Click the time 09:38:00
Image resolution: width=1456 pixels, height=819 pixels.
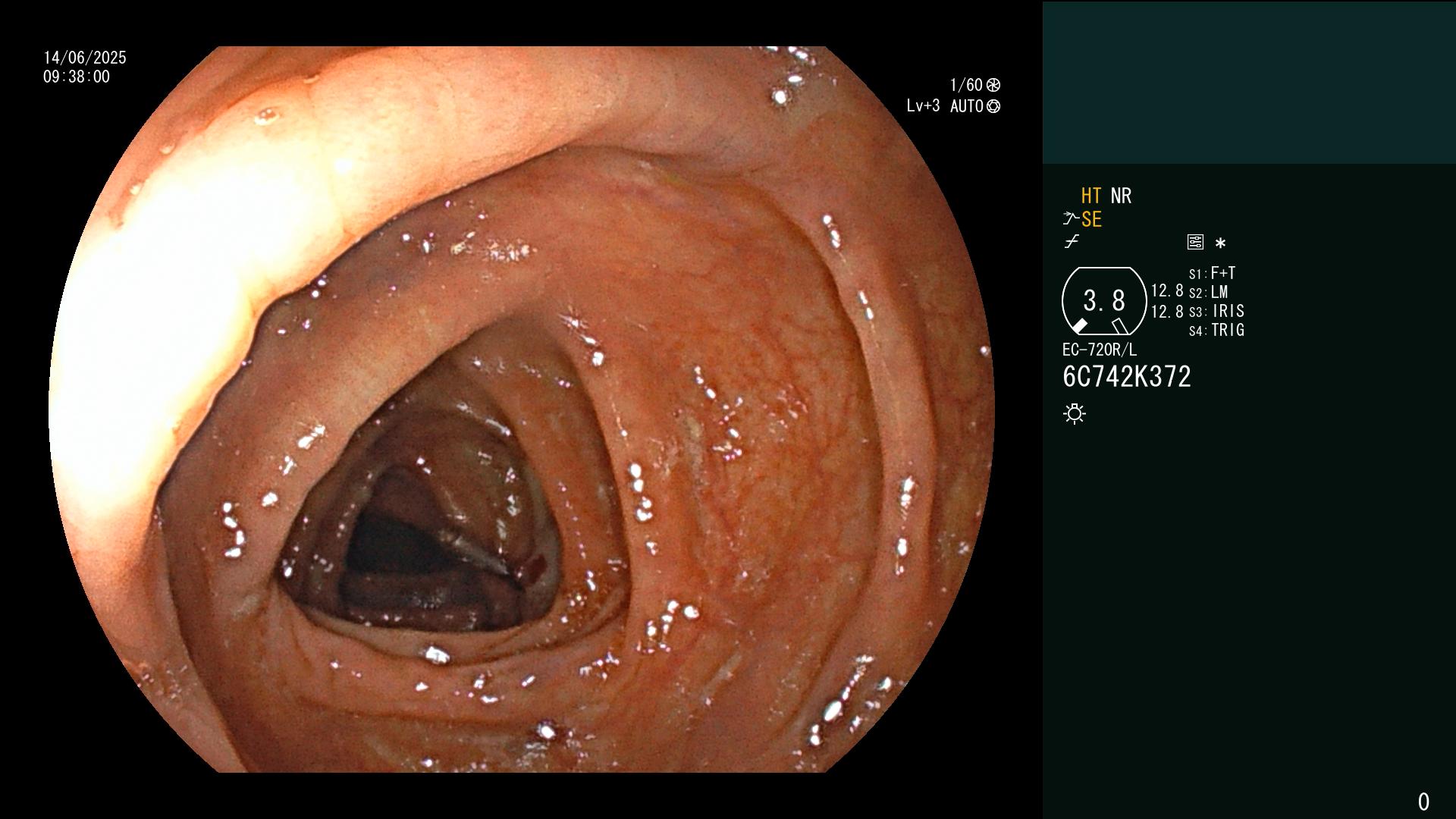click(77, 77)
